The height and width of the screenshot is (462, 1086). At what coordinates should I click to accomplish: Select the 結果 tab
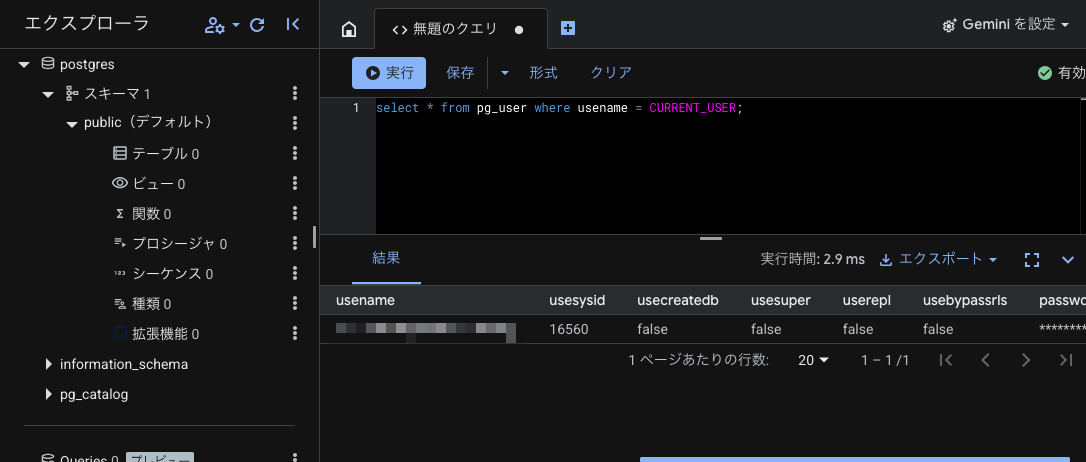[x=386, y=258]
